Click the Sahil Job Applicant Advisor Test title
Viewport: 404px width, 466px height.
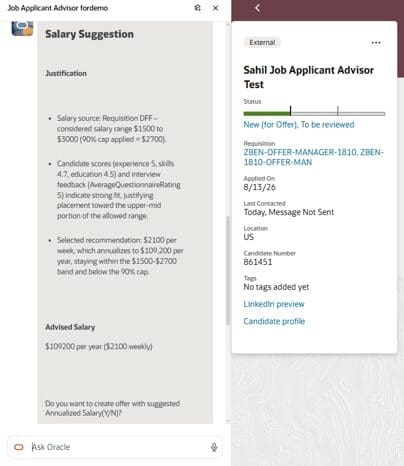pyautogui.click(x=309, y=77)
